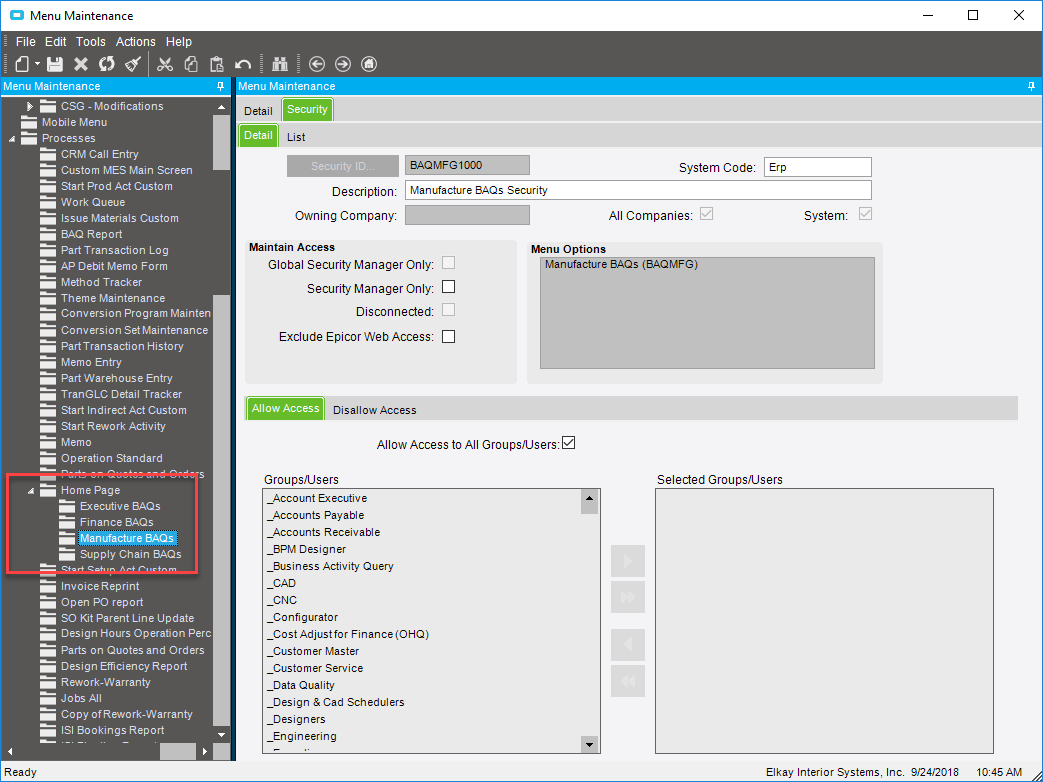The width and height of the screenshot is (1043, 782).
Task: Toggle the All Companies checkbox
Action: pyautogui.click(x=706, y=214)
